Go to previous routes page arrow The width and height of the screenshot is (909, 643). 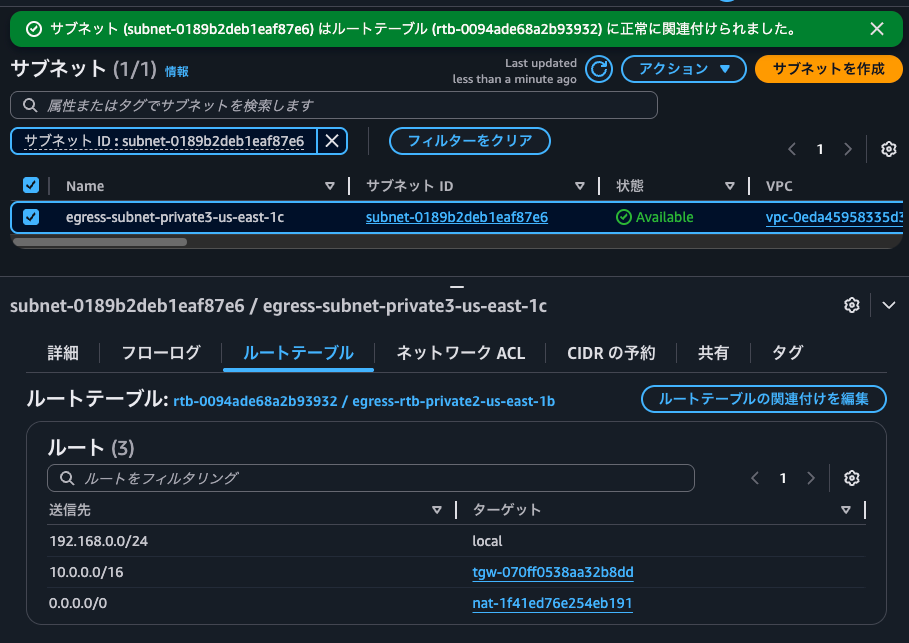(x=755, y=478)
